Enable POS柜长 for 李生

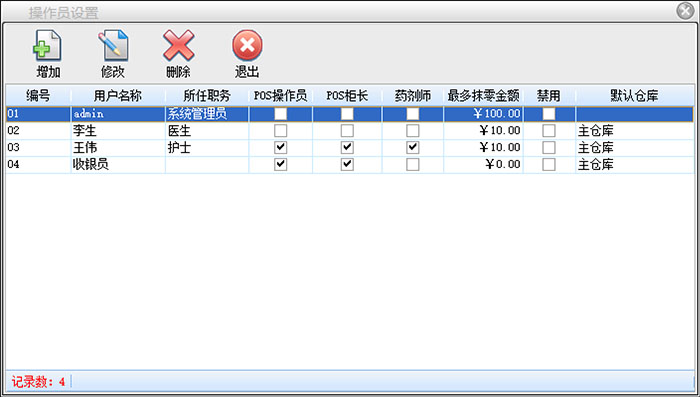point(347,130)
